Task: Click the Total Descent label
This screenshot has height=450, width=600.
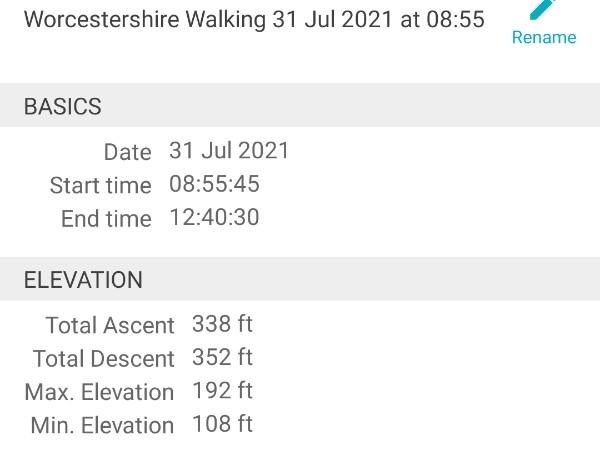Action: (104, 359)
